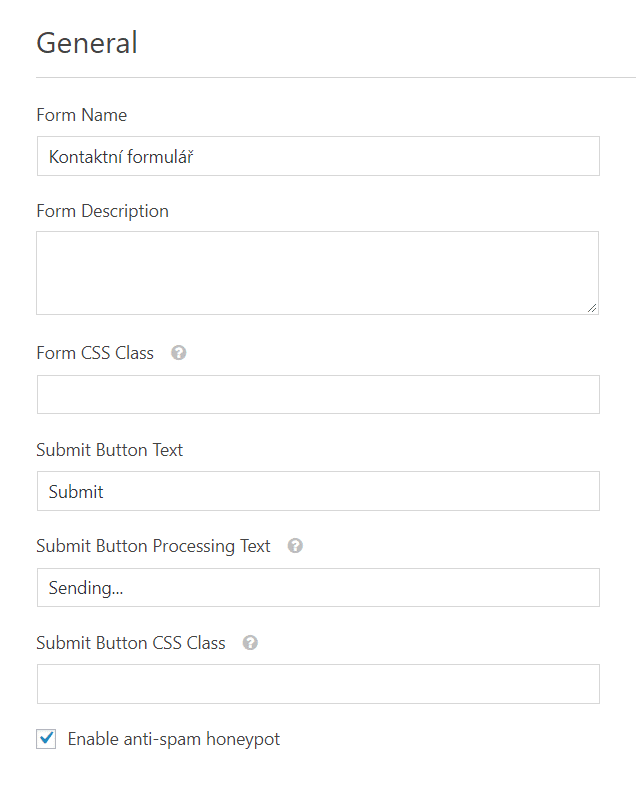Show help for Submit Button Processing Text
This screenshot has width=636, height=793.
(295, 546)
